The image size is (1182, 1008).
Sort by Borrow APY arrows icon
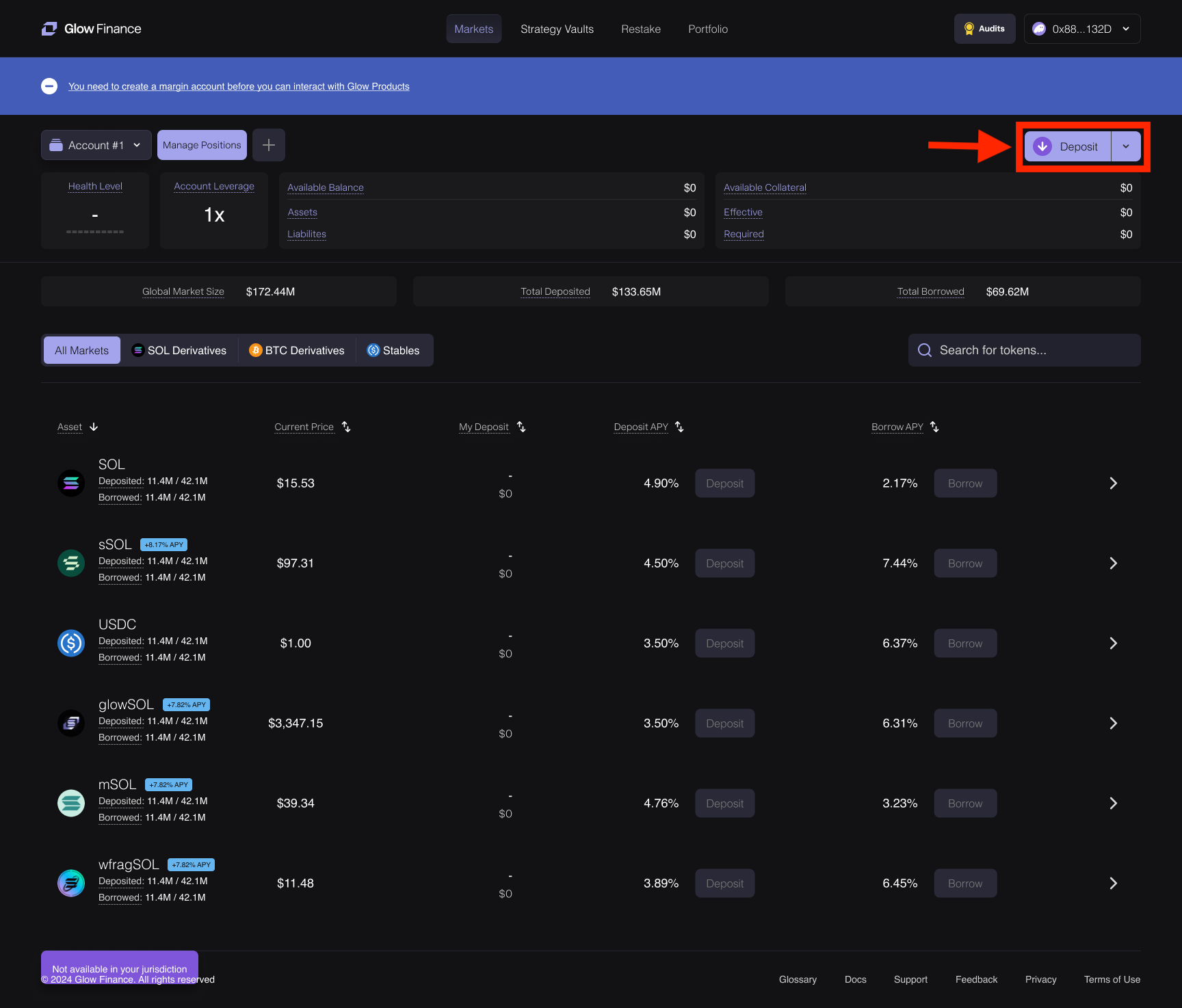pos(934,427)
